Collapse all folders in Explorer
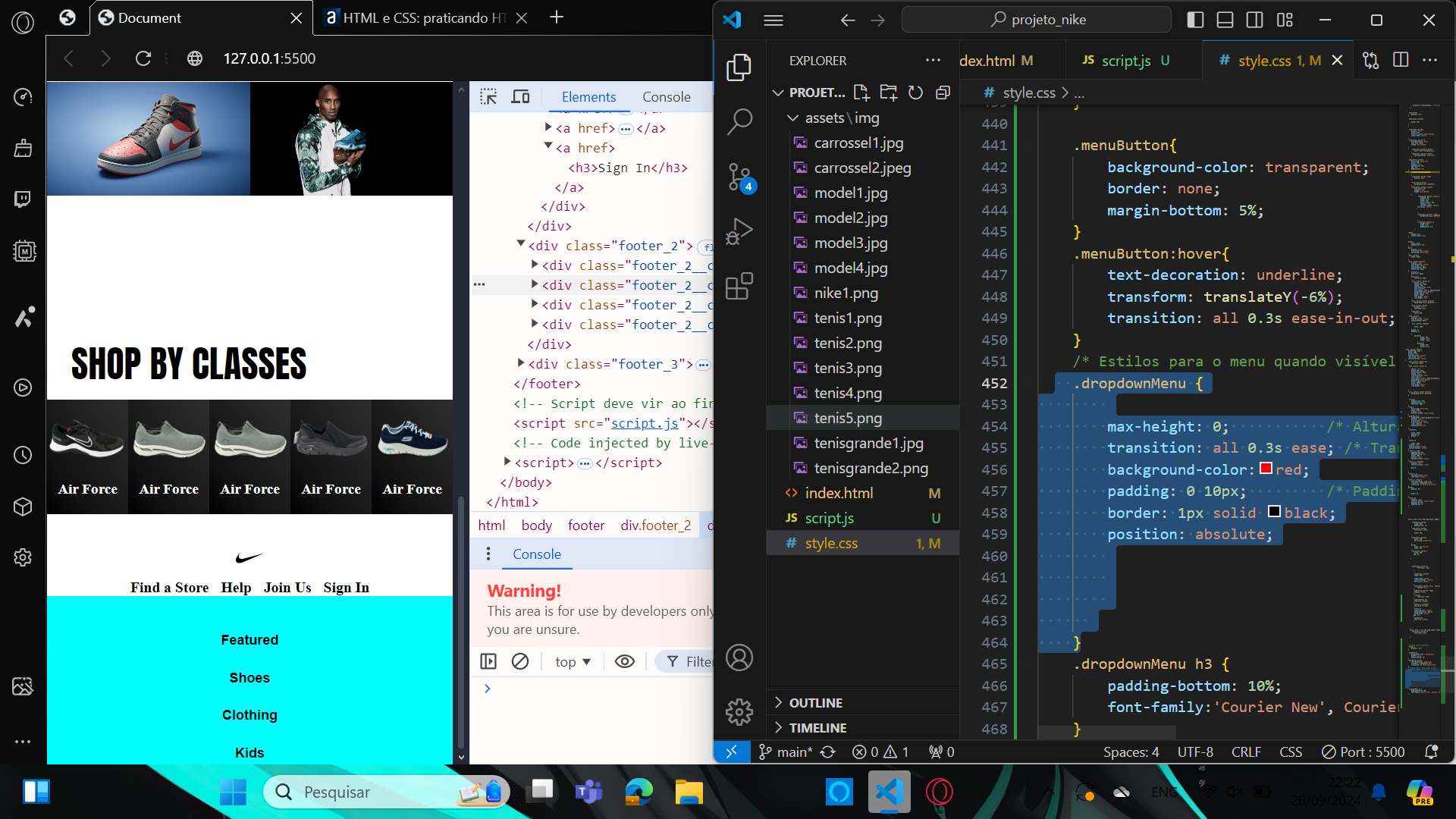The image size is (1456, 819). [x=943, y=93]
